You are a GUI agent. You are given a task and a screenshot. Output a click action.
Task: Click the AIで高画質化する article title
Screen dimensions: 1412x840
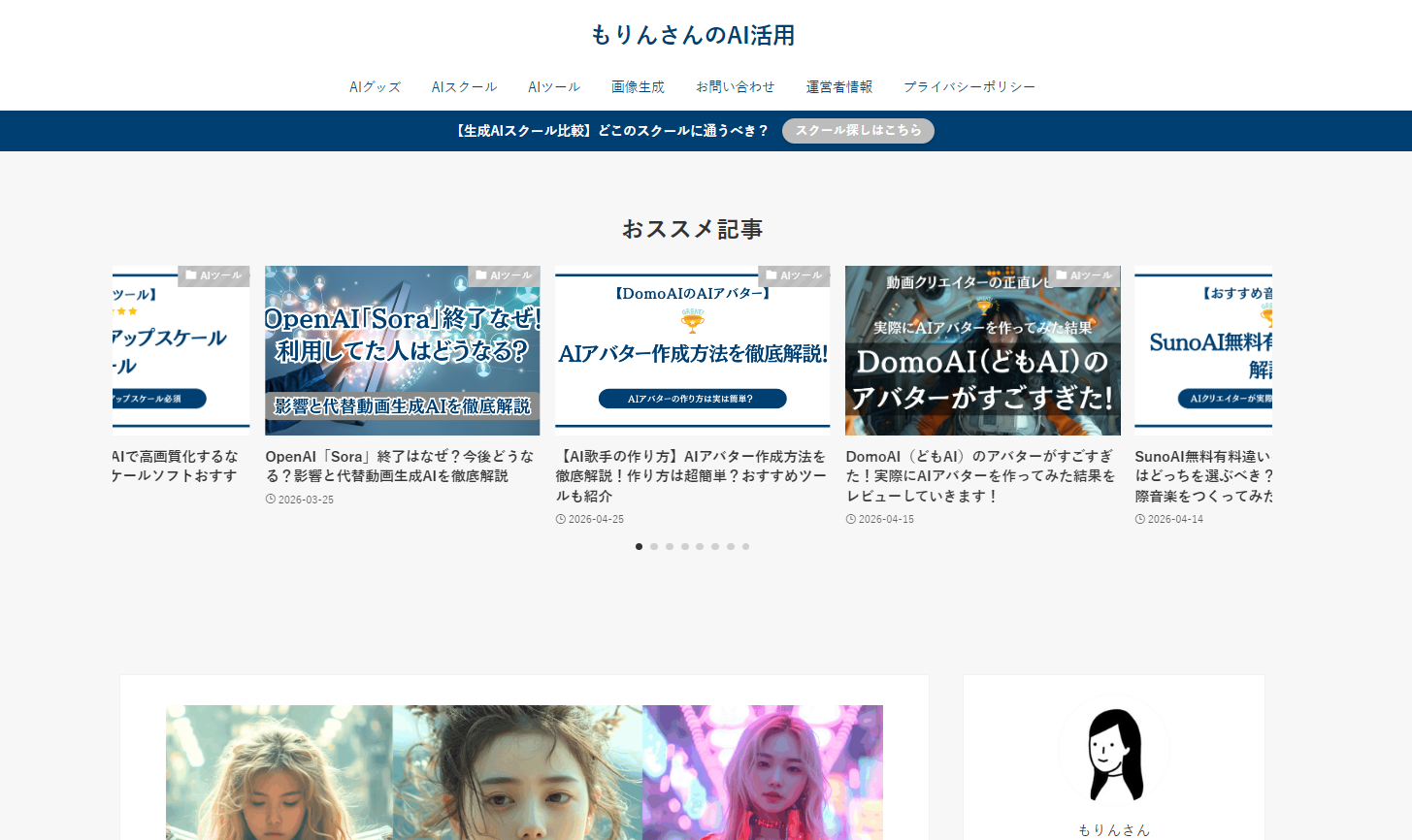click(176, 467)
